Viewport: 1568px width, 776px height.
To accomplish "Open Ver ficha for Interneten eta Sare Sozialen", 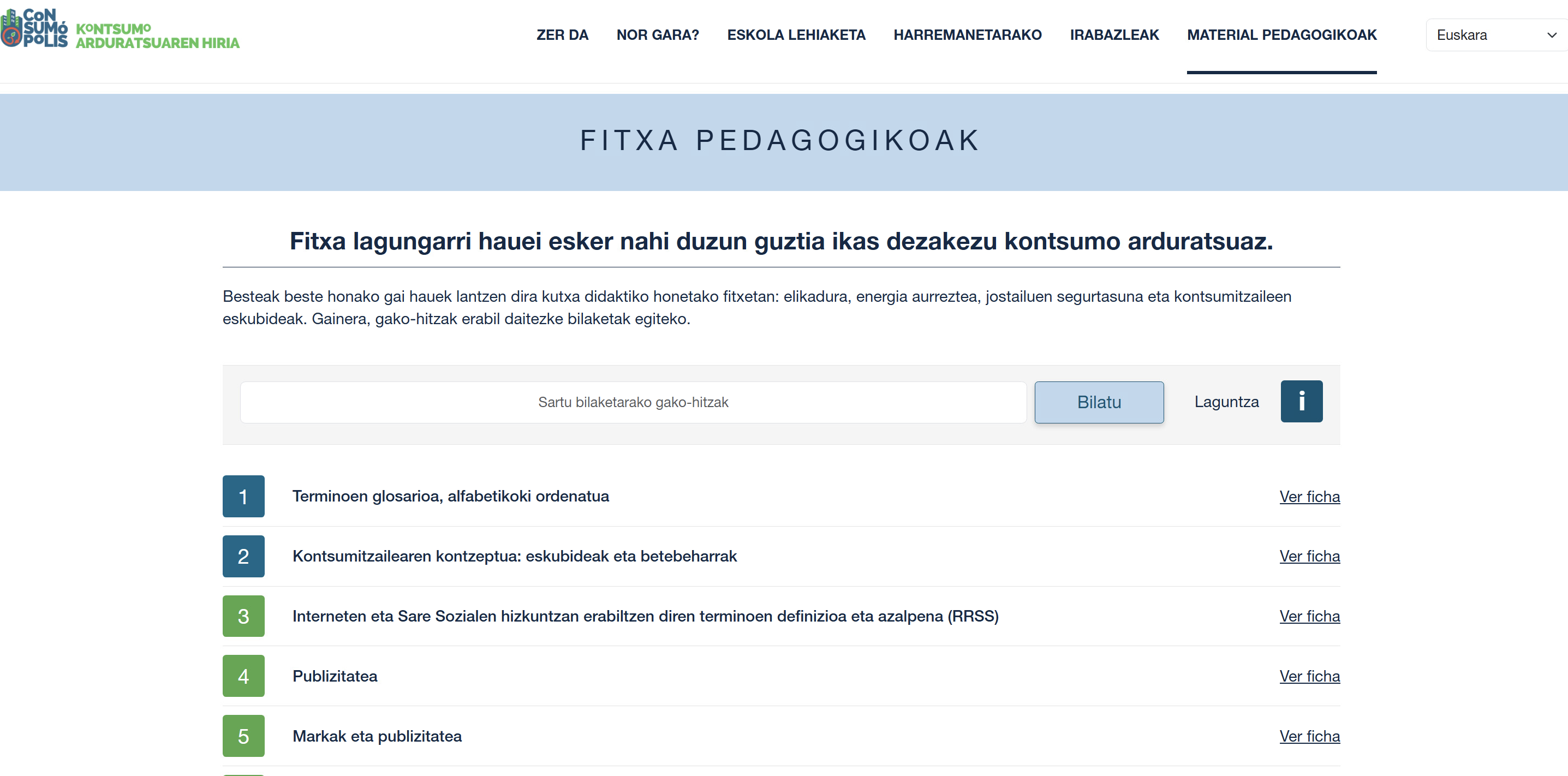I will [x=1309, y=617].
